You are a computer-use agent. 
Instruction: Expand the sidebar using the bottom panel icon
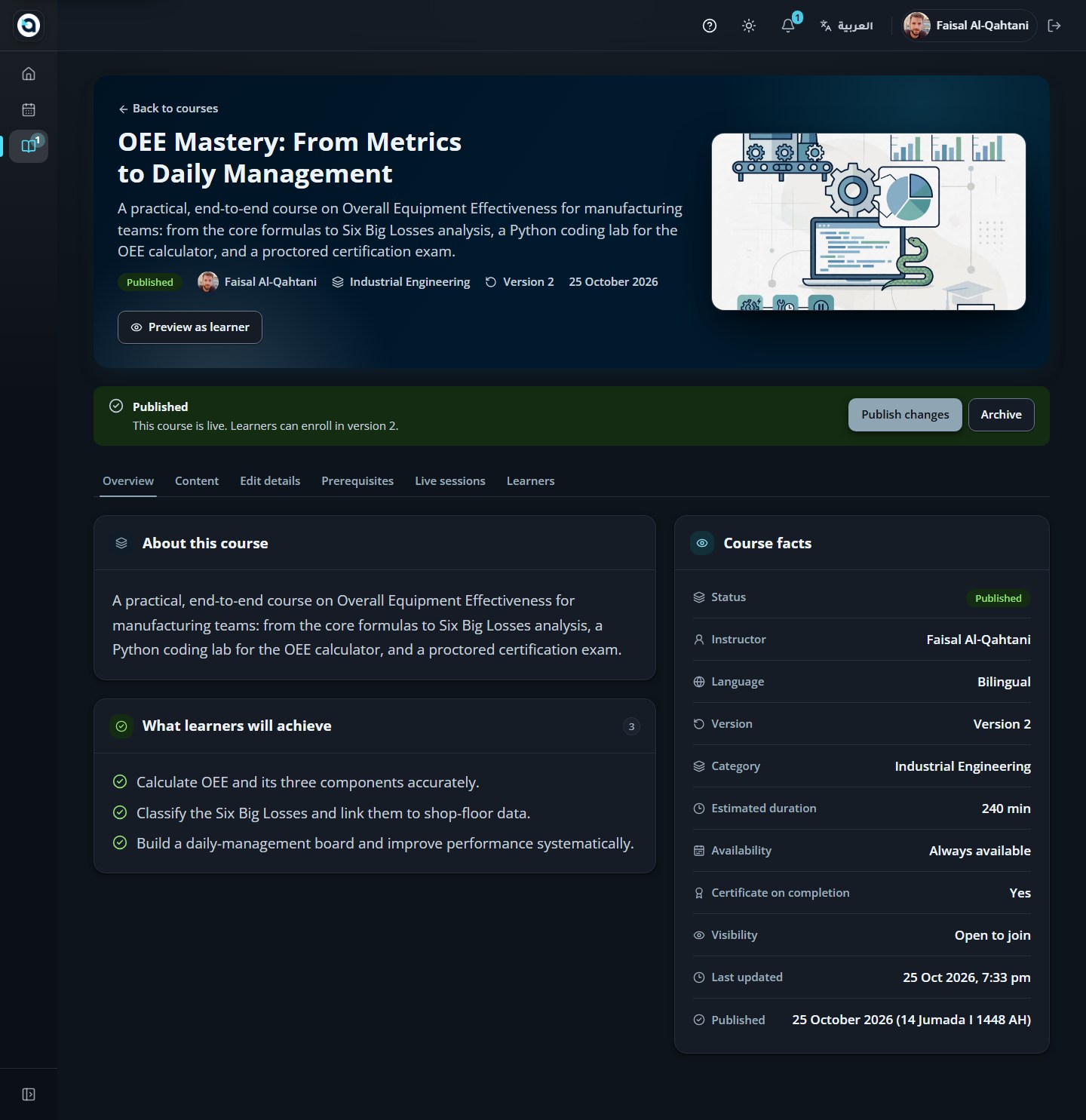coord(29,1094)
